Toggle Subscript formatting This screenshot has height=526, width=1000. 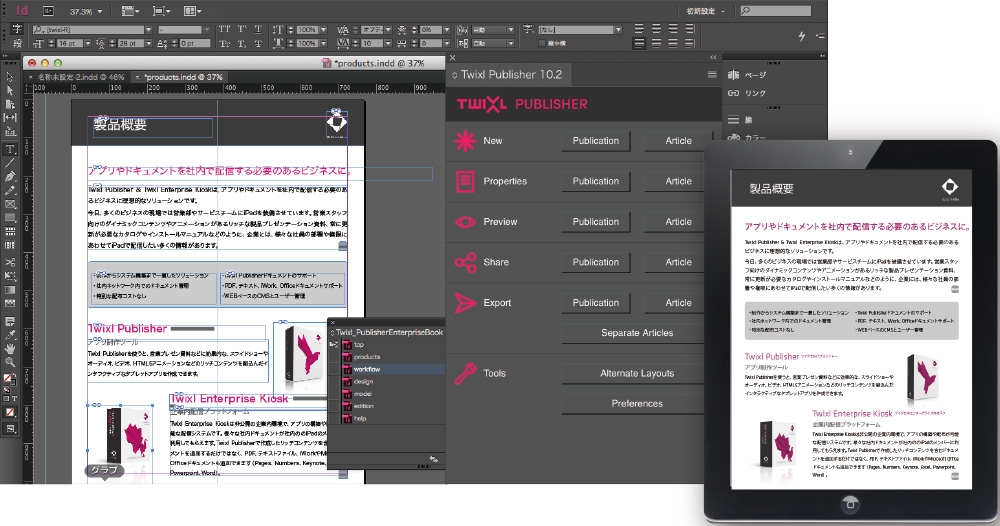[242, 43]
